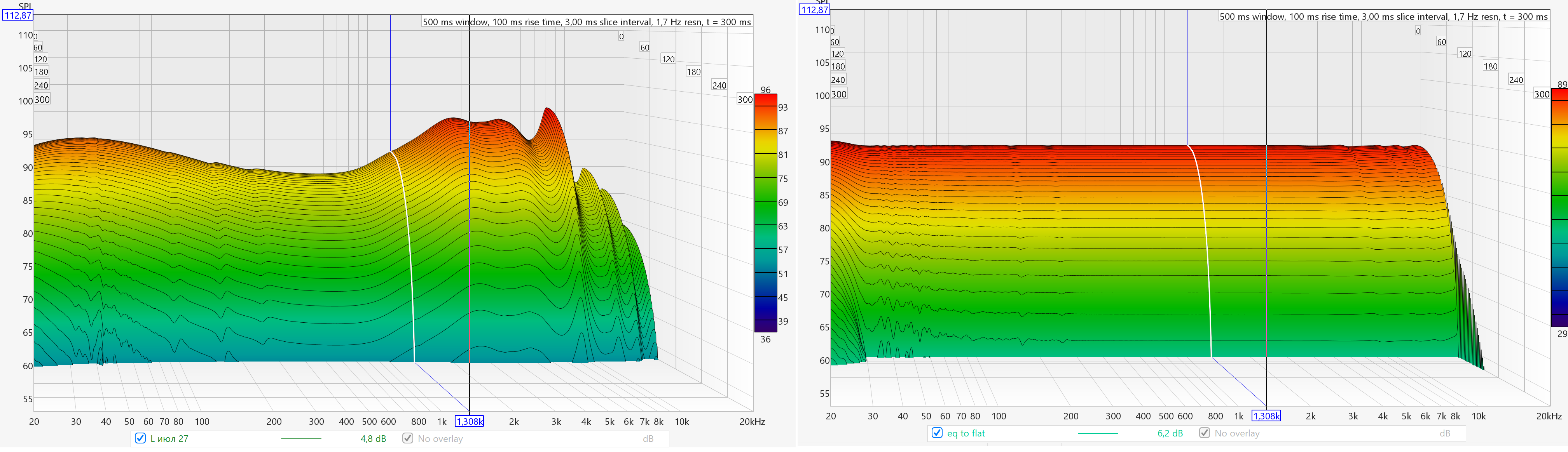This screenshot has height=452, width=1568.
Task: Click the 112,87 SPL value box in right plot
Action: 814,10
